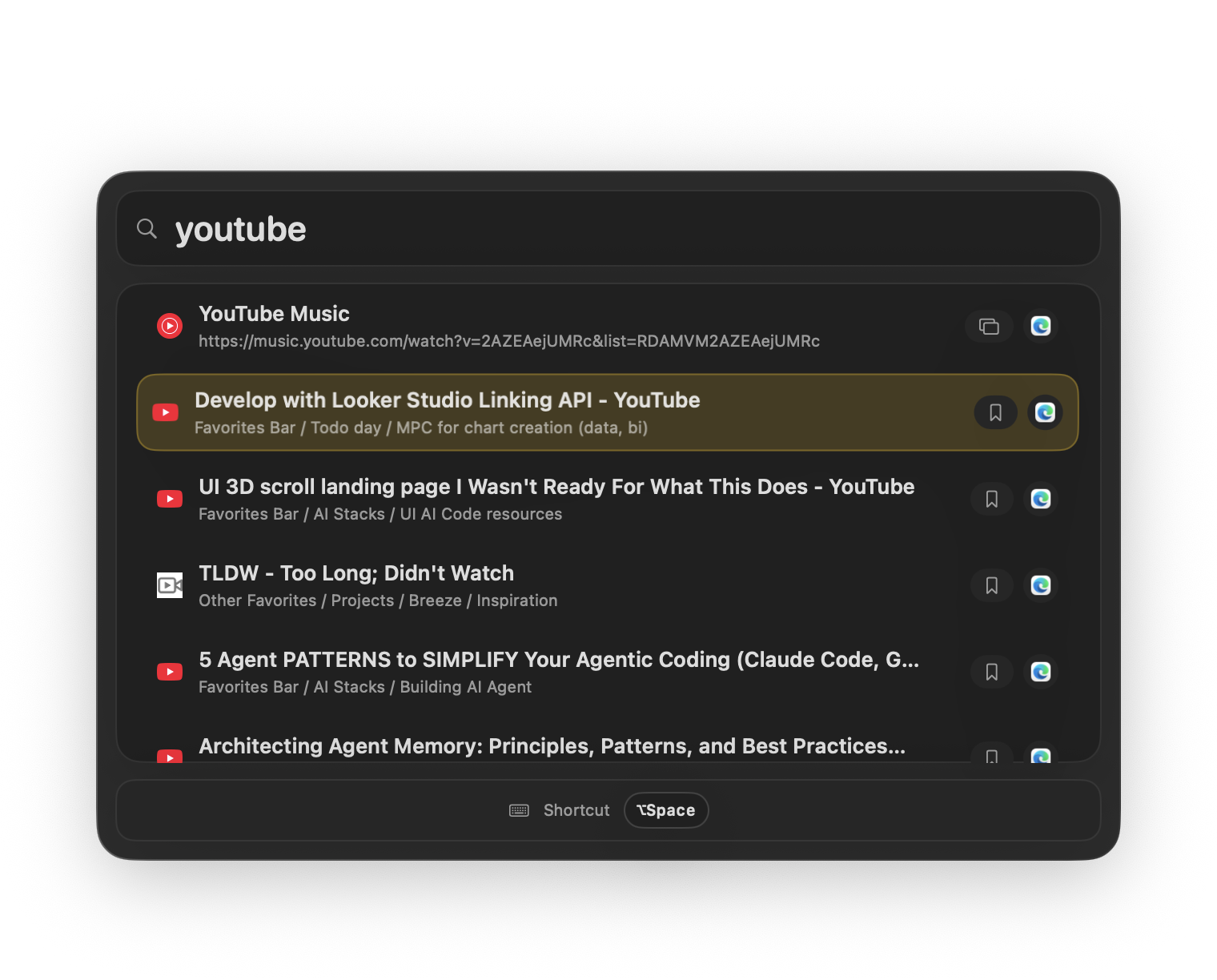This screenshot has width=1217, height=980.
Task: Click YouTube favicon on 5 Agent PATTERNS row
Action: [x=170, y=672]
